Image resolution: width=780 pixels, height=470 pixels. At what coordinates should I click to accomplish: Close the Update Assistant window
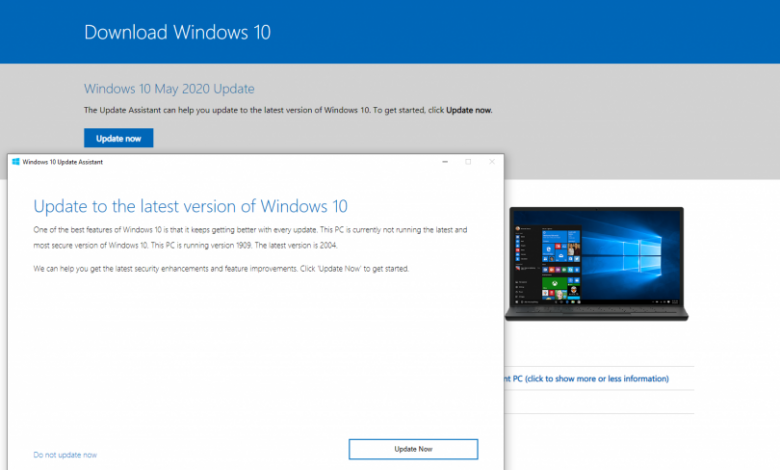[492, 162]
